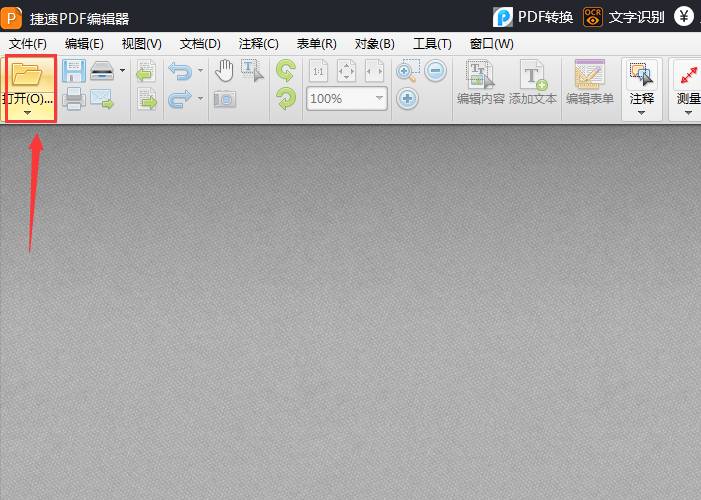
Task: Click the Zoom in plus icon
Action: pyautogui.click(x=407, y=99)
